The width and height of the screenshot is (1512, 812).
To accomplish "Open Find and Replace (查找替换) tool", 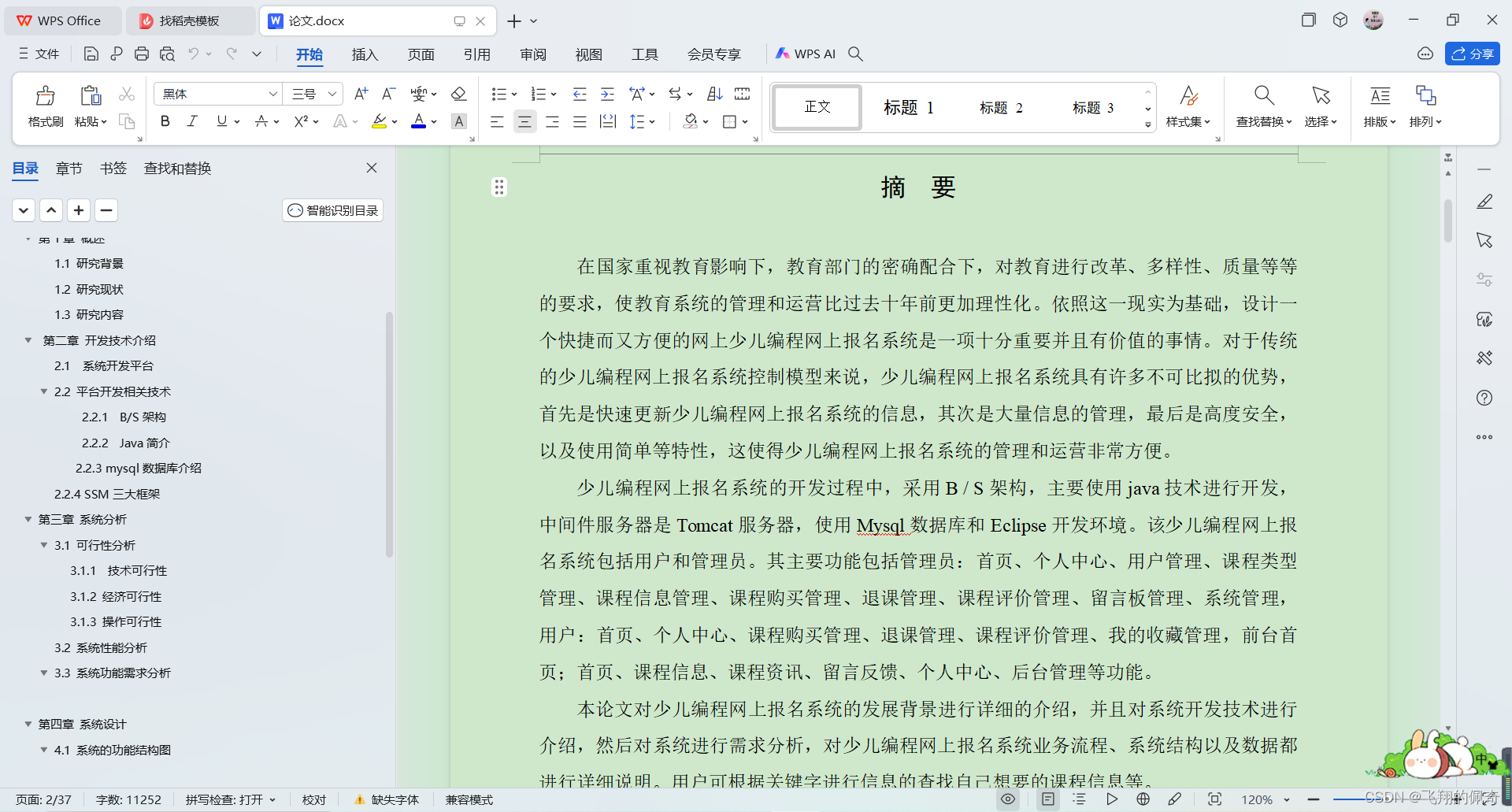I will [1264, 106].
